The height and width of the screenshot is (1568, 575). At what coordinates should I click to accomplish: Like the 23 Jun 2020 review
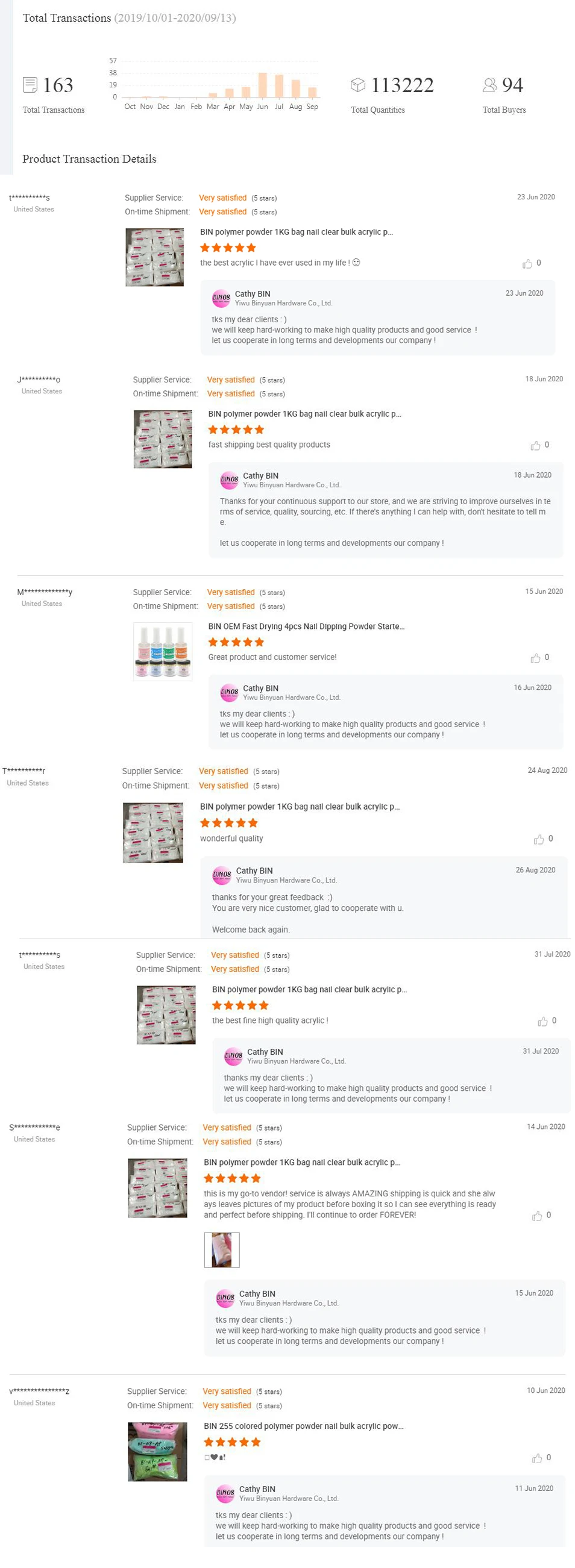[527, 264]
